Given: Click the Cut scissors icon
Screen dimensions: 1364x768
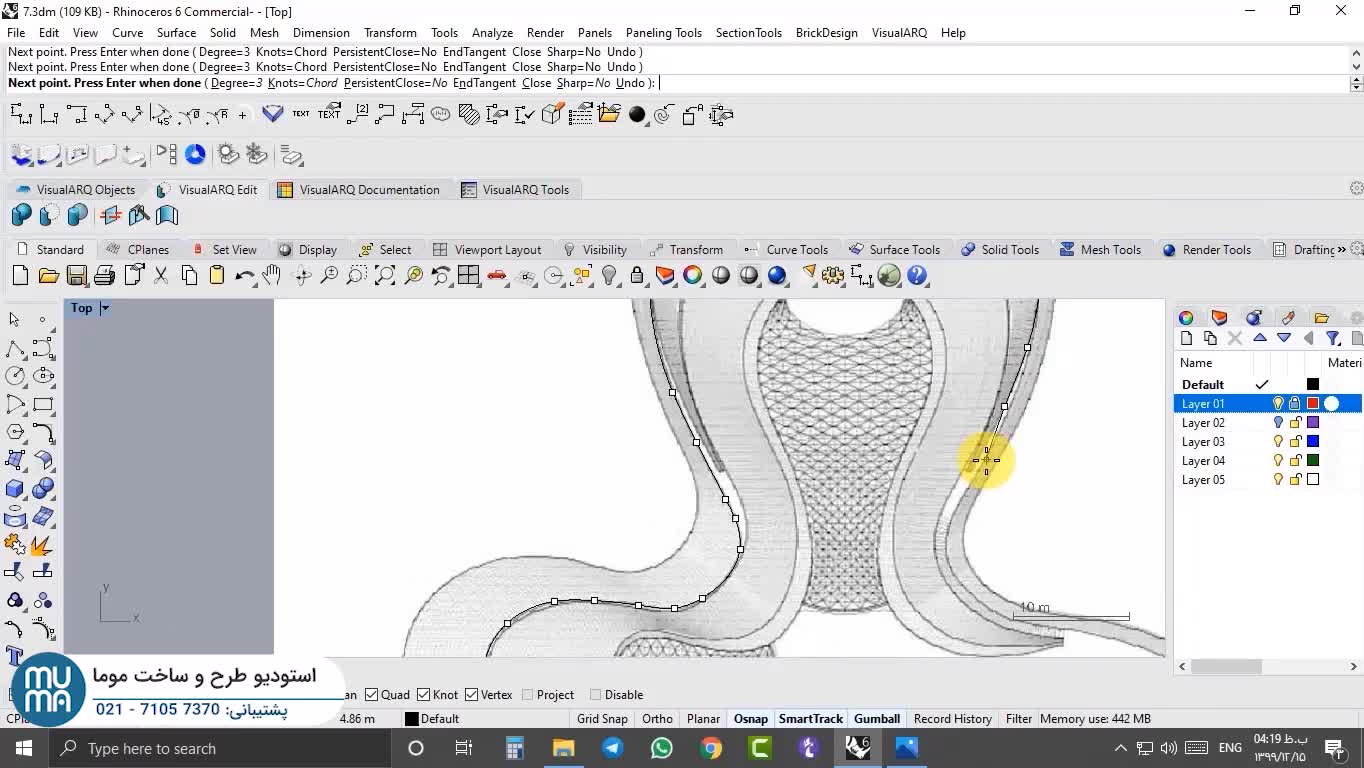Looking at the screenshot, I should (160, 276).
